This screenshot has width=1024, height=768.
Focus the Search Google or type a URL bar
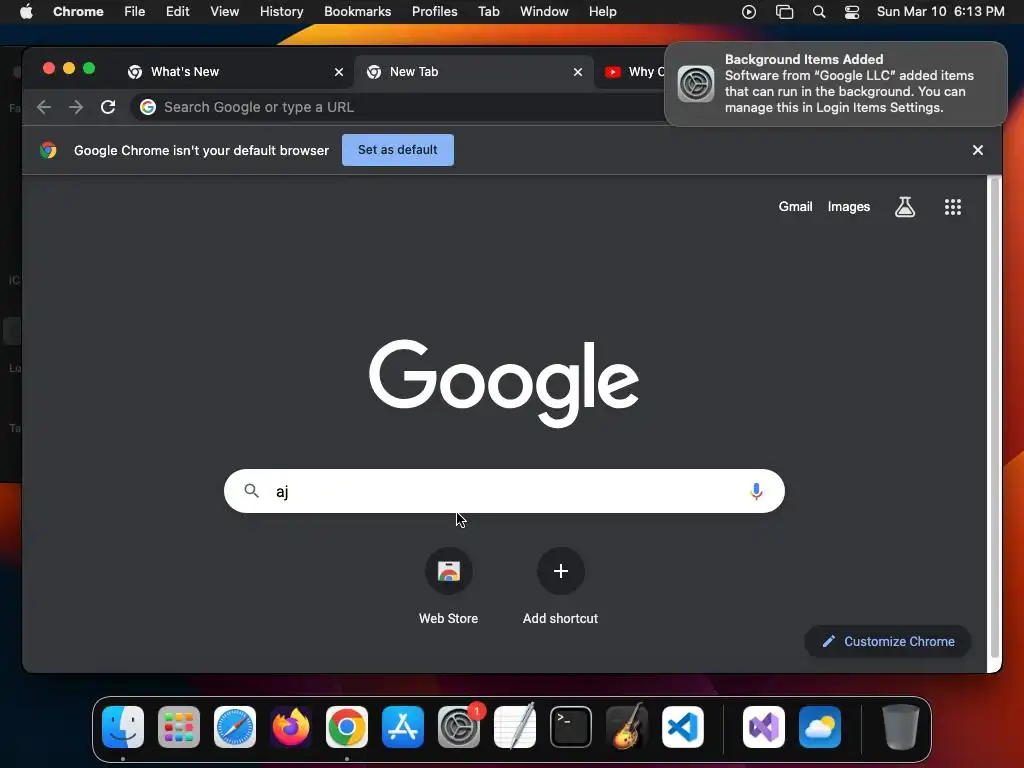(x=398, y=107)
